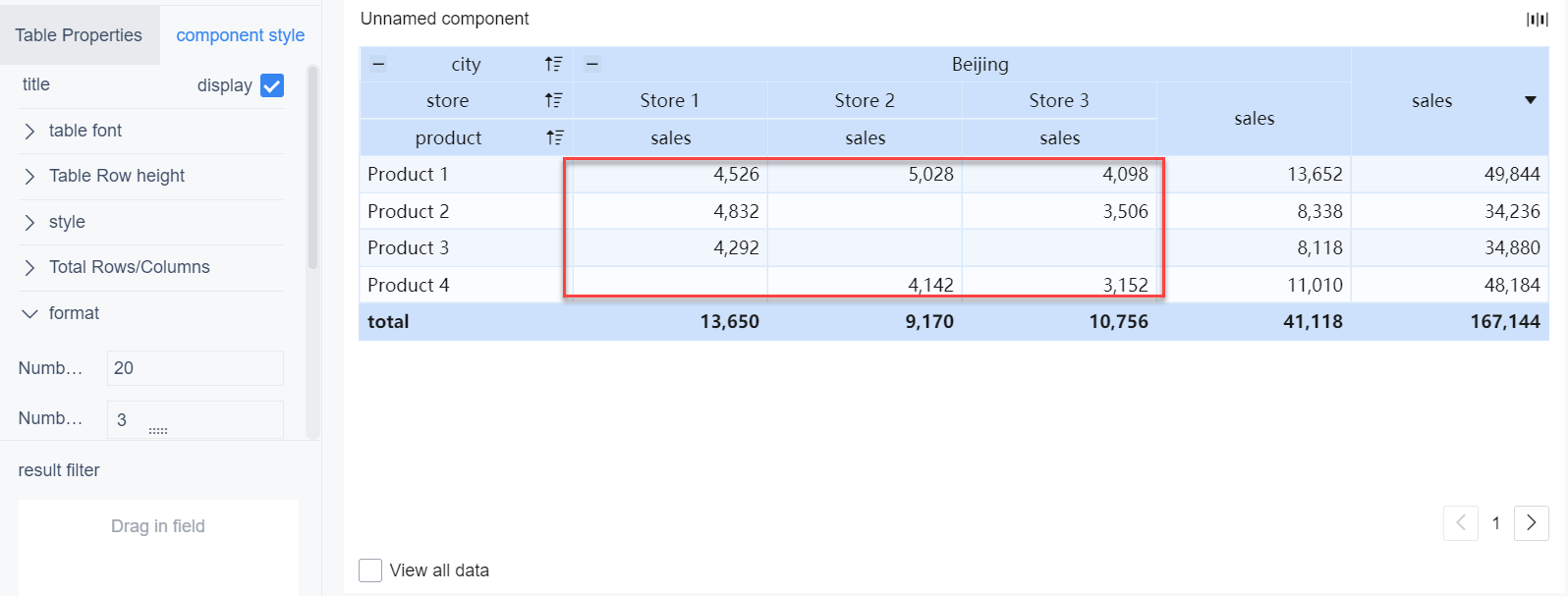Click the Store 1 total 13,650
The height and width of the screenshot is (596, 1568).
pos(670,321)
